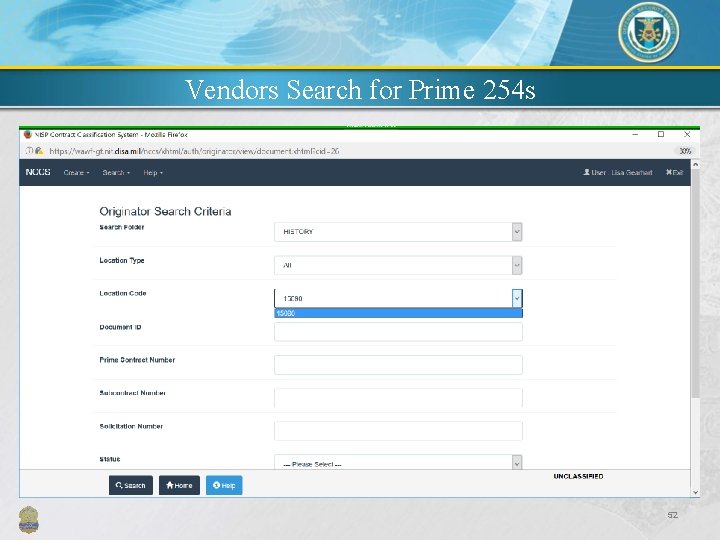
Task: Close the Firefox window
Action: [x=687, y=135]
